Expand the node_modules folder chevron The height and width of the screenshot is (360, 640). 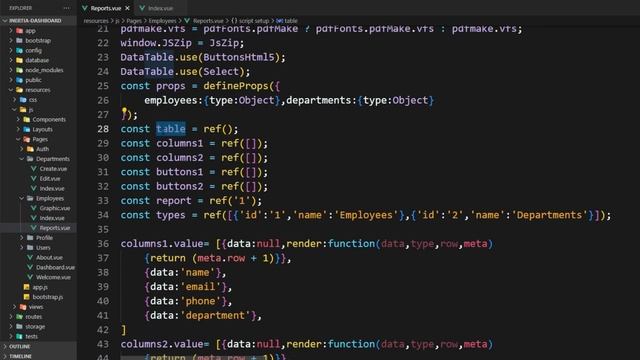click(11, 70)
